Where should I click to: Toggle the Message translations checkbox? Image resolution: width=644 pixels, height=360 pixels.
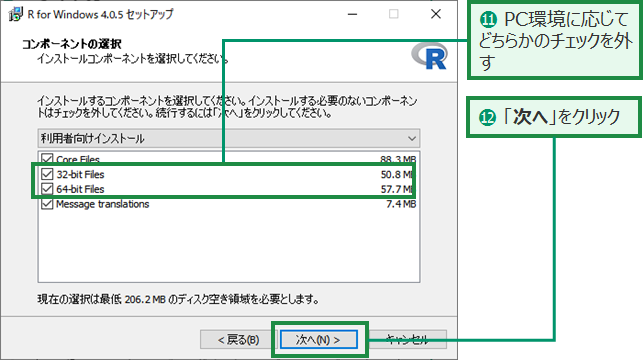click(47, 204)
